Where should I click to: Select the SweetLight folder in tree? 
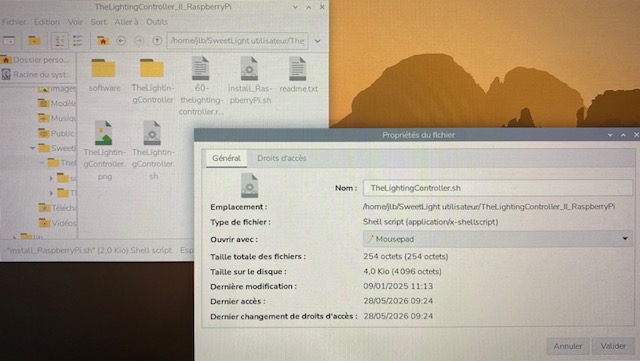[57, 148]
